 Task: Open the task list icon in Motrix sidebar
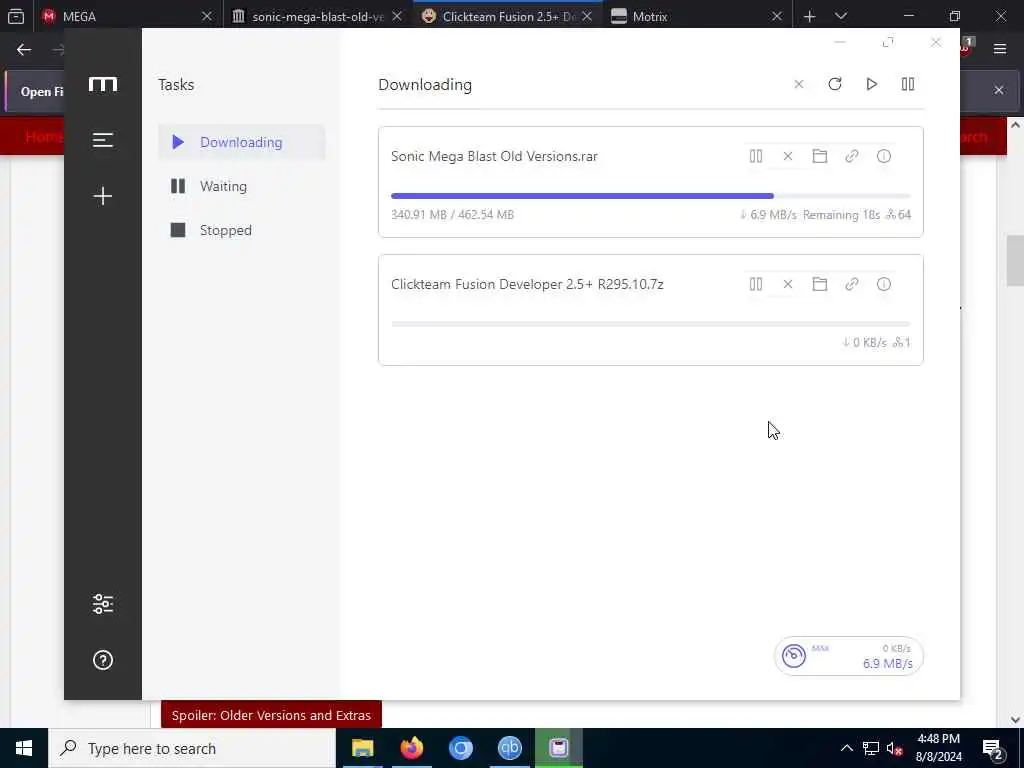103,140
